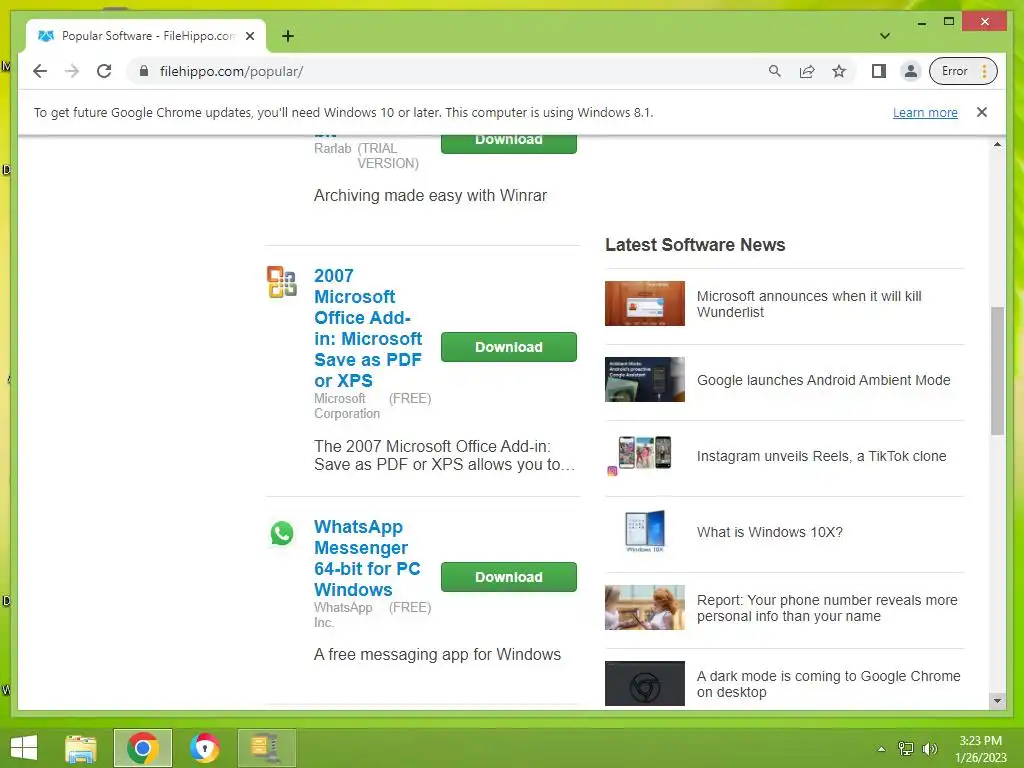Image resolution: width=1024 pixels, height=768 pixels.
Task: Click the page scrollbar down arrow
Action: 997,701
